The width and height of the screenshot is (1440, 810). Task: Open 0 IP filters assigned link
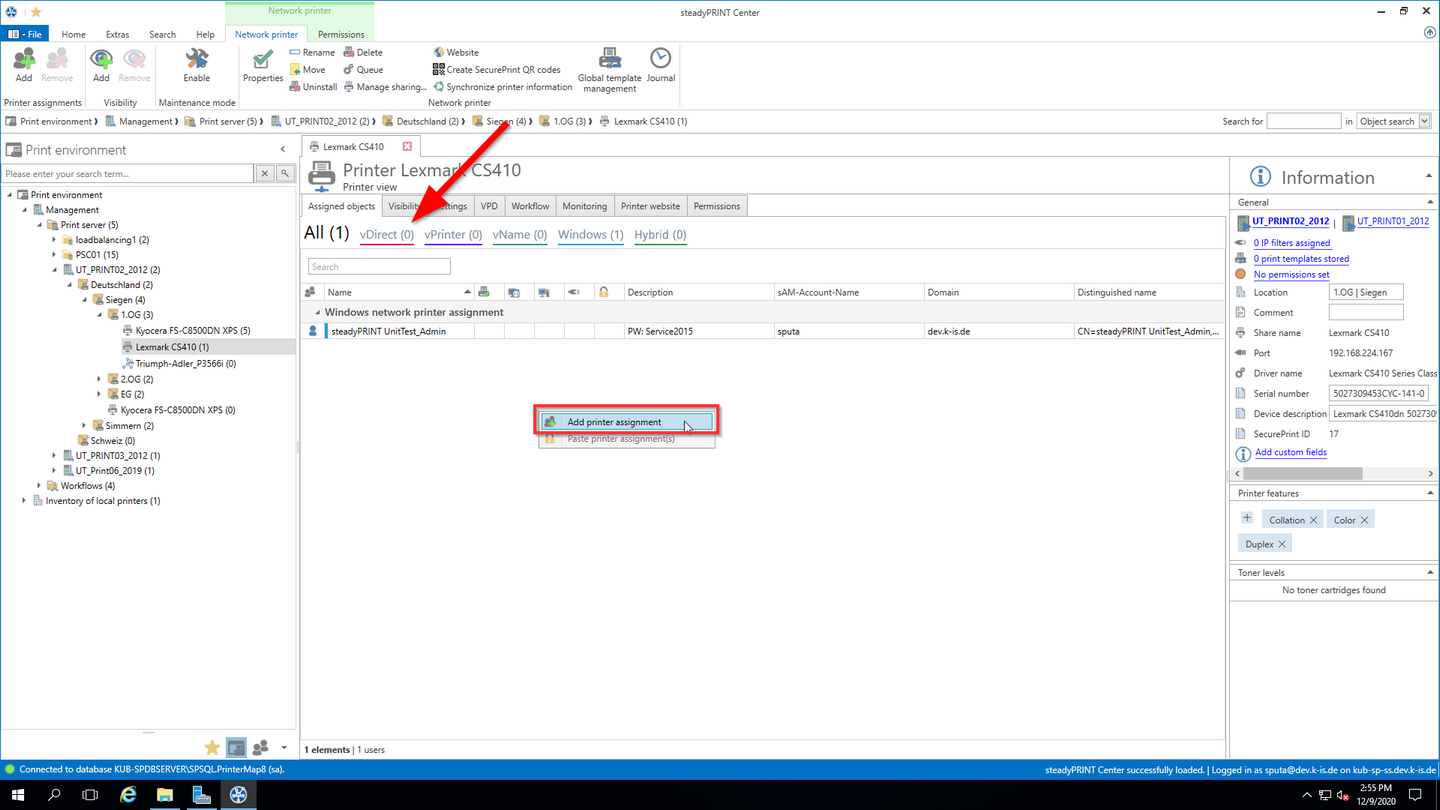point(1292,243)
